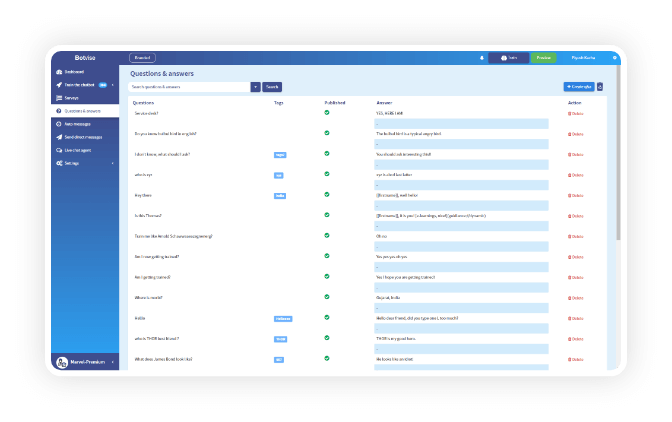Click the page's vertical scrollbar thumb
Viewport: 672px width, 422px height.
[x=618, y=153]
